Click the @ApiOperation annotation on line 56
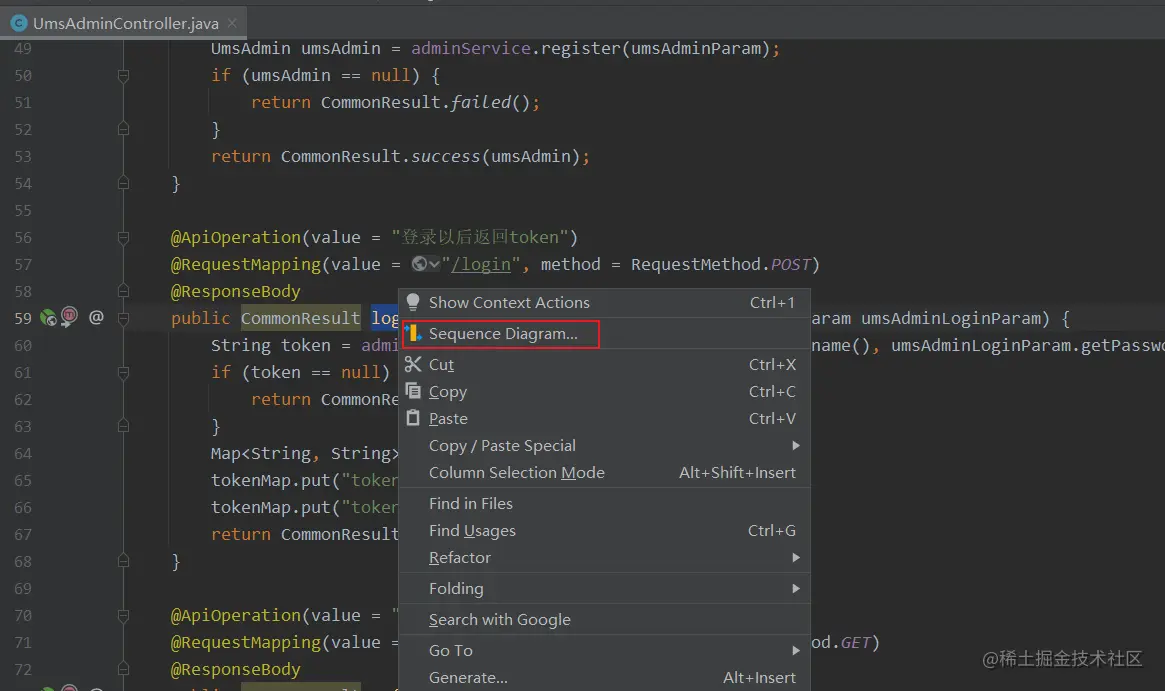Image resolution: width=1165 pixels, height=691 pixels. [x=236, y=237]
